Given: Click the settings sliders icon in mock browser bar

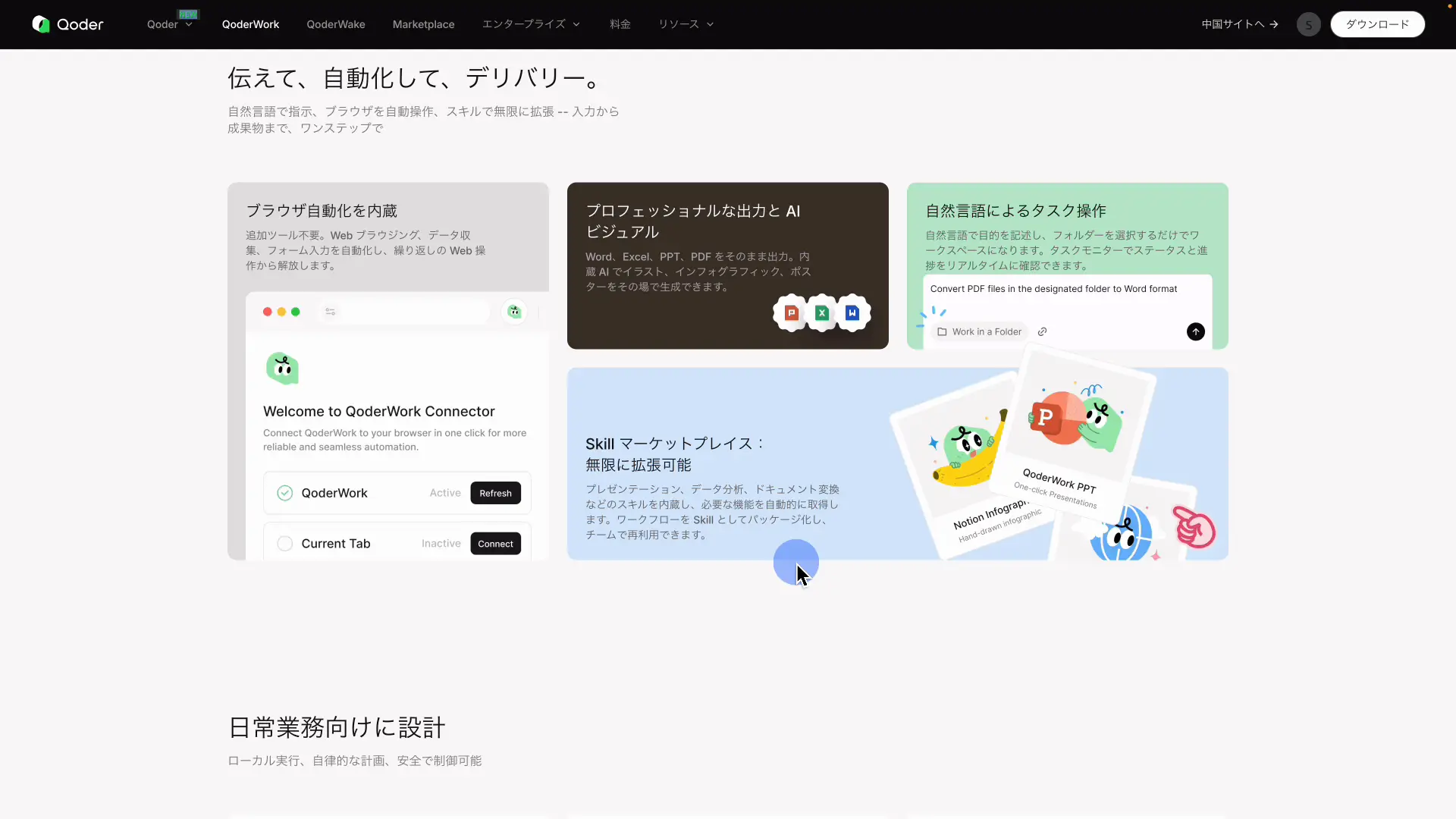Looking at the screenshot, I should click(x=330, y=312).
